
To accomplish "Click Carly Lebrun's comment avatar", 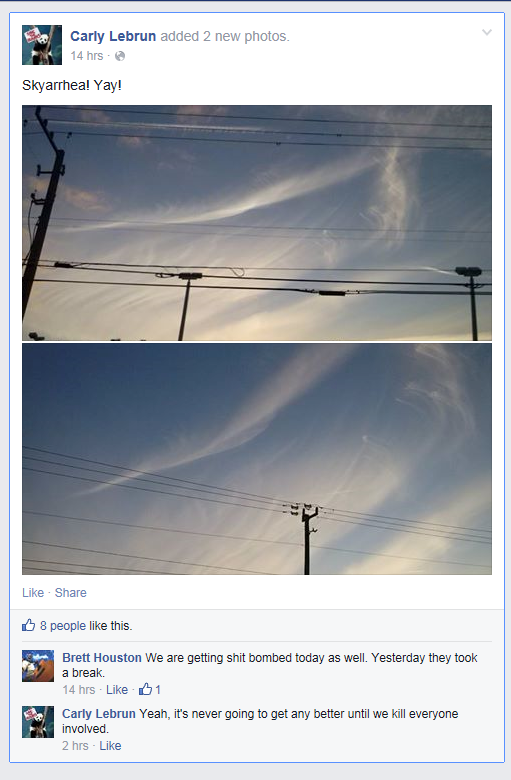I will (x=38, y=721).
